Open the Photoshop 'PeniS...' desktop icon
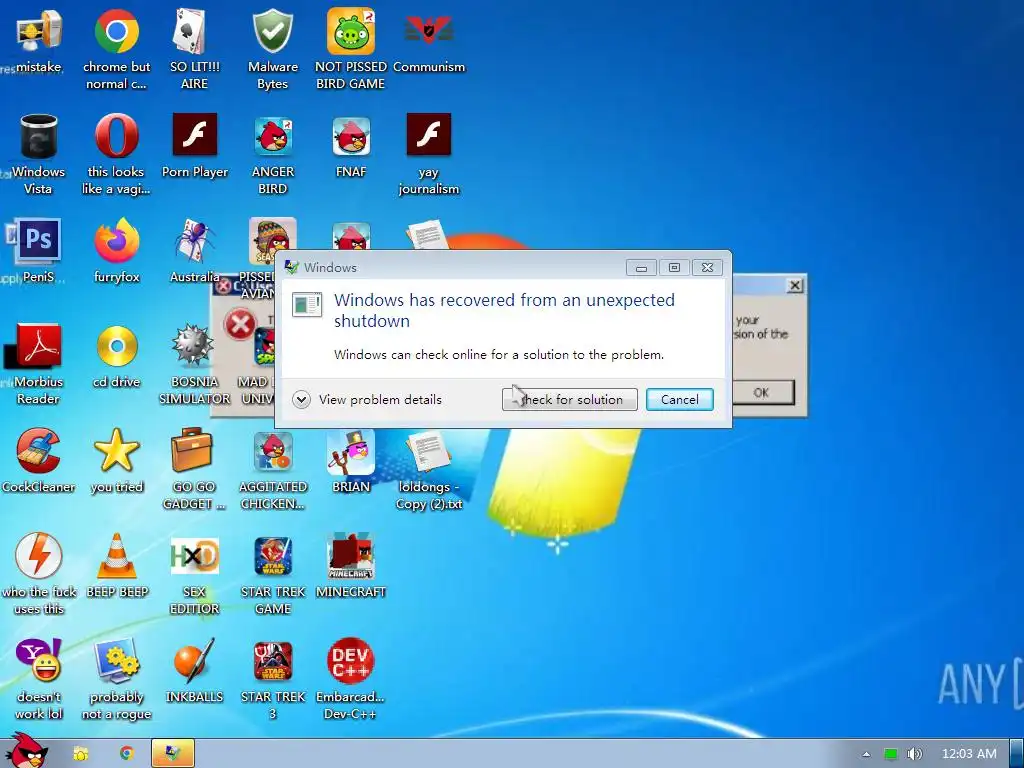1024x768 pixels. coord(39,240)
